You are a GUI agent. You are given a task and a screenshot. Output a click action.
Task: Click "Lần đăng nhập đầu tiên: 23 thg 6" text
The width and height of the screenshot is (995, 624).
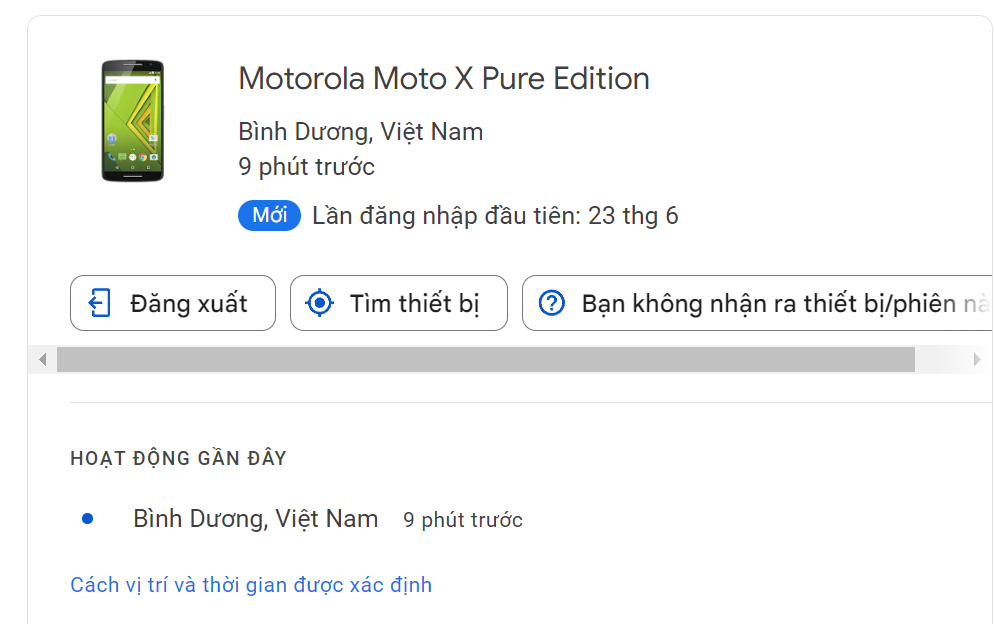[x=495, y=216]
